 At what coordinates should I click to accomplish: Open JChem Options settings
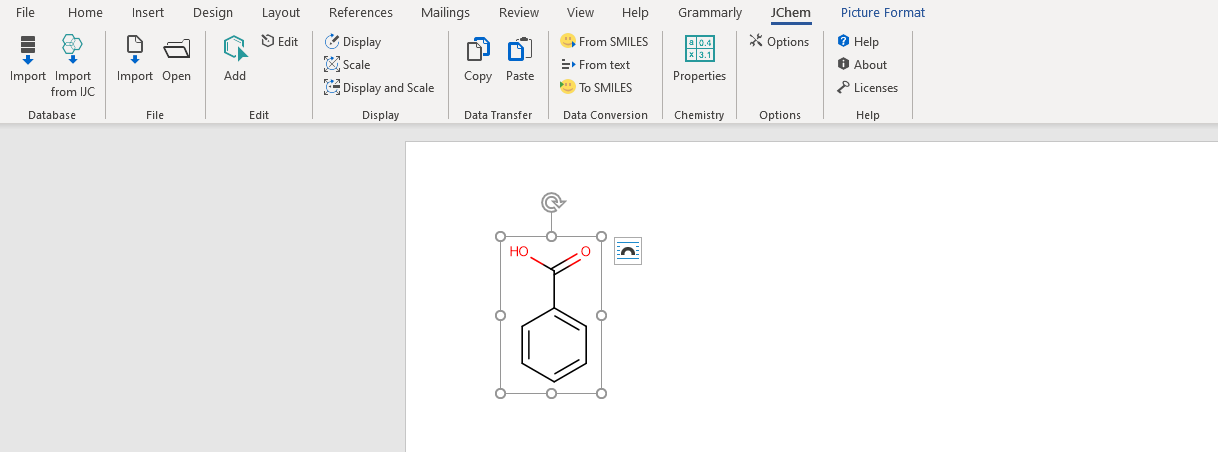click(779, 42)
